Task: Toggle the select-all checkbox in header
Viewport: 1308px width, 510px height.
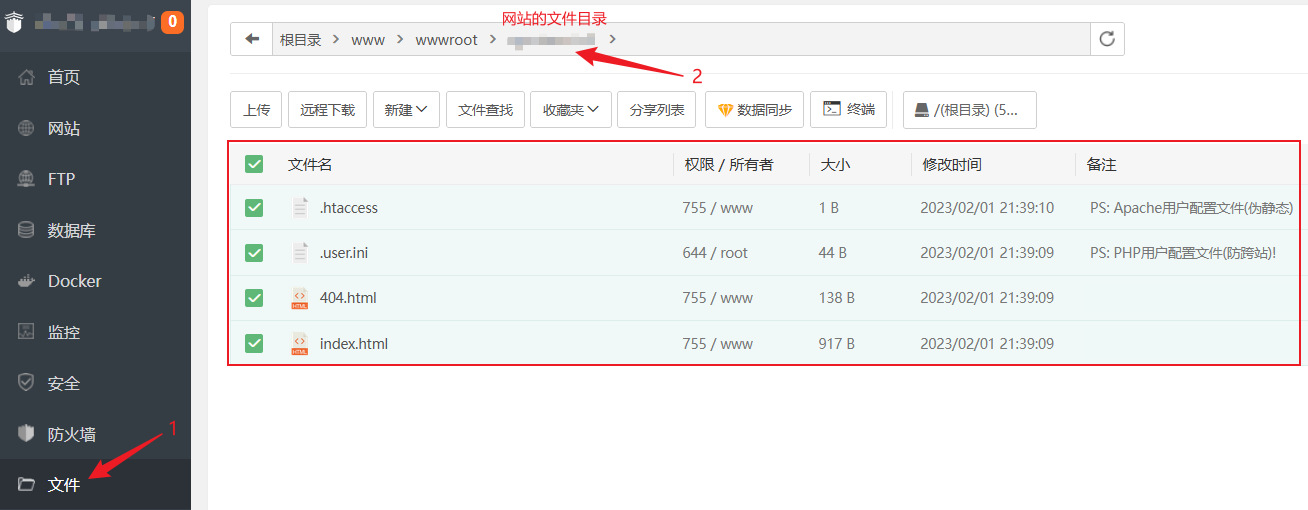Action: [x=254, y=164]
